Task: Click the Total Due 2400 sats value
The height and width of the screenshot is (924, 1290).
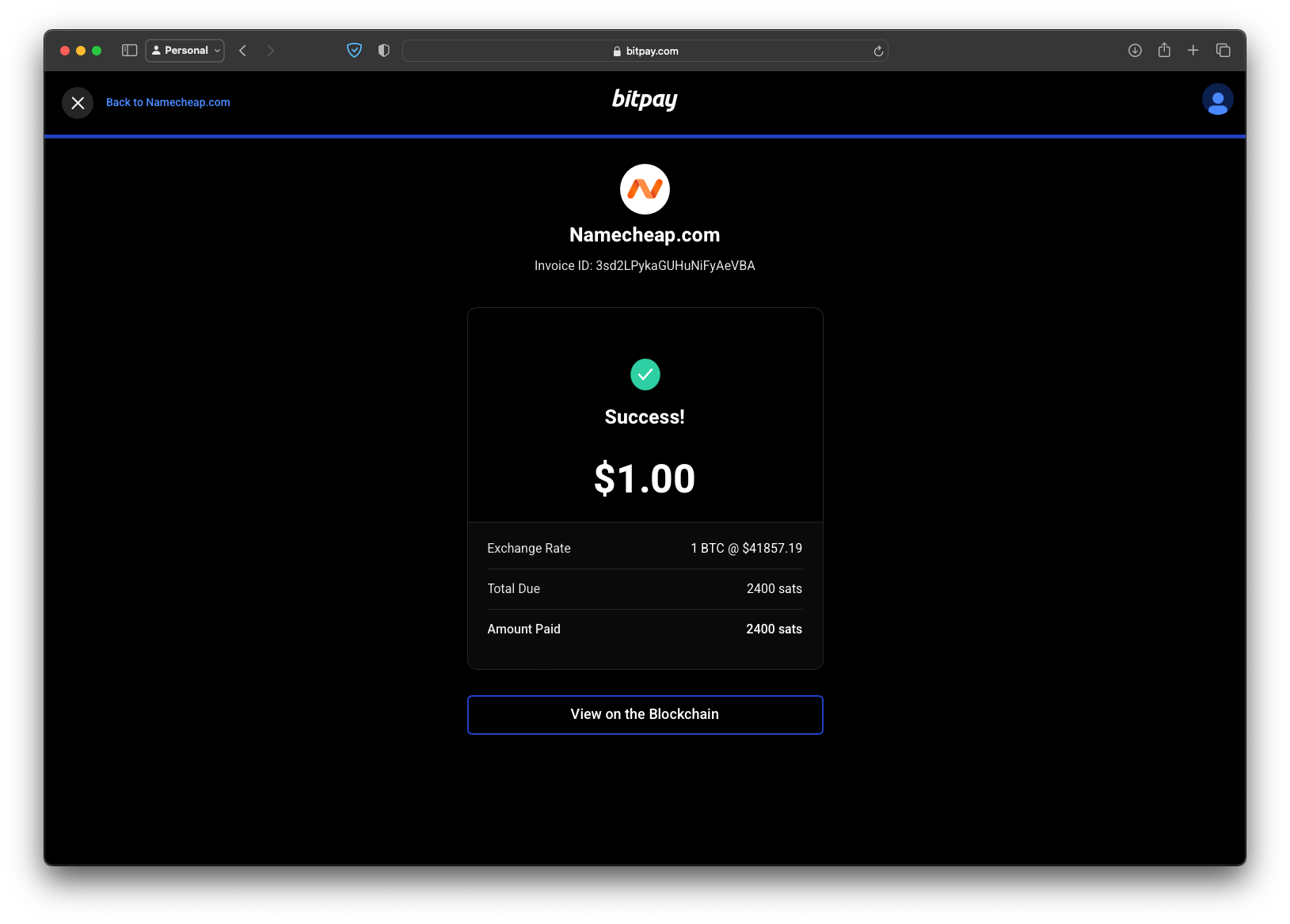Action: [774, 589]
